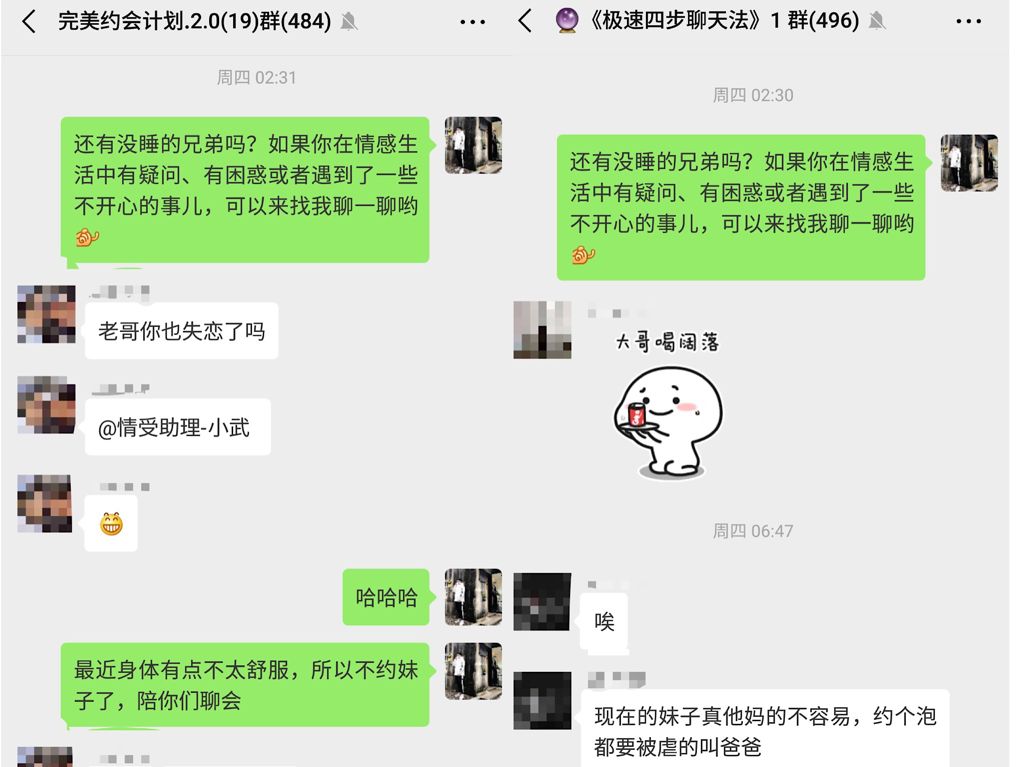The height and width of the screenshot is (767, 1024).
Task: Tap the grinning emoji message
Action: click(x=111, y=523)
